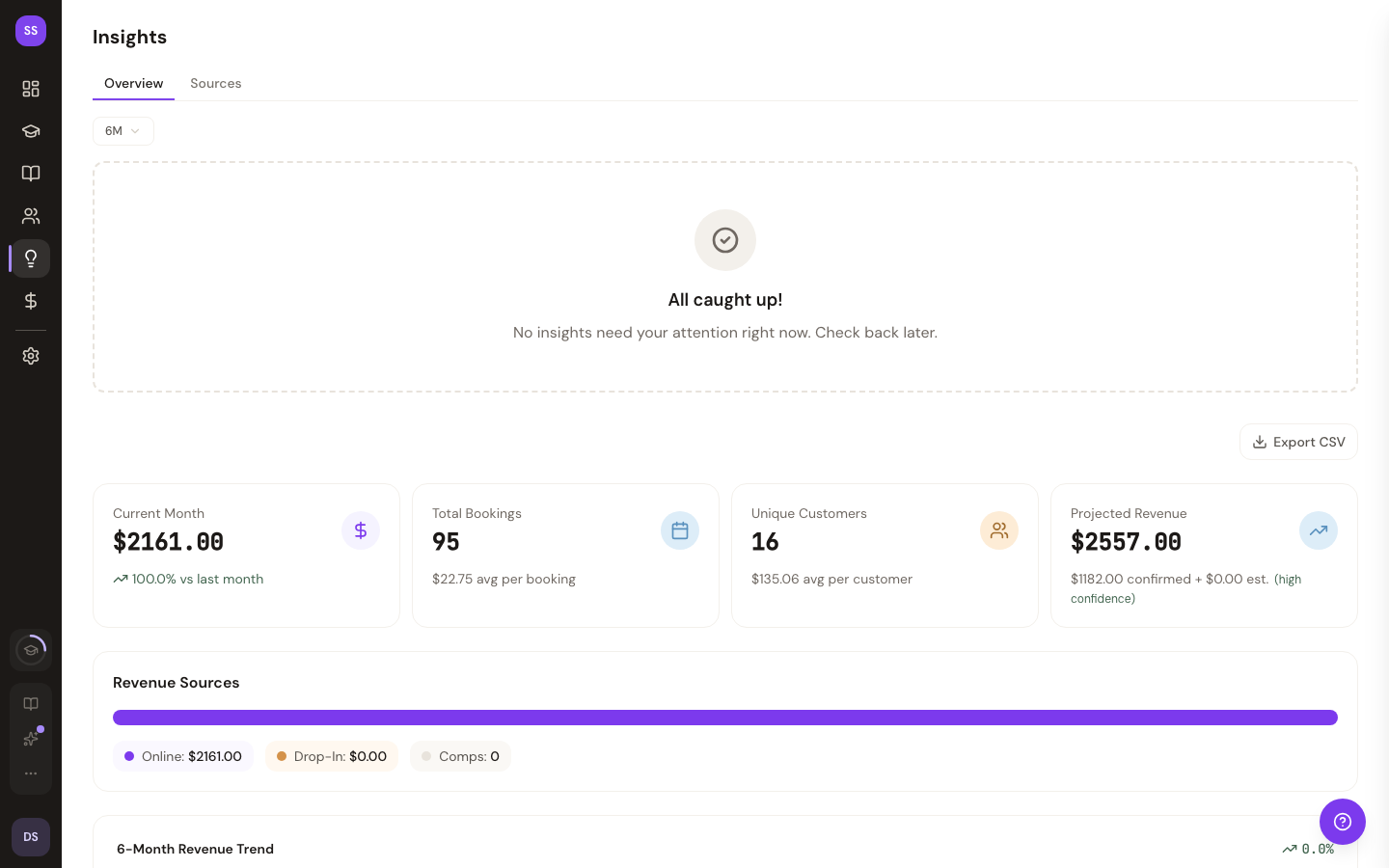Open the DS user profile avatar

point(31,837)
